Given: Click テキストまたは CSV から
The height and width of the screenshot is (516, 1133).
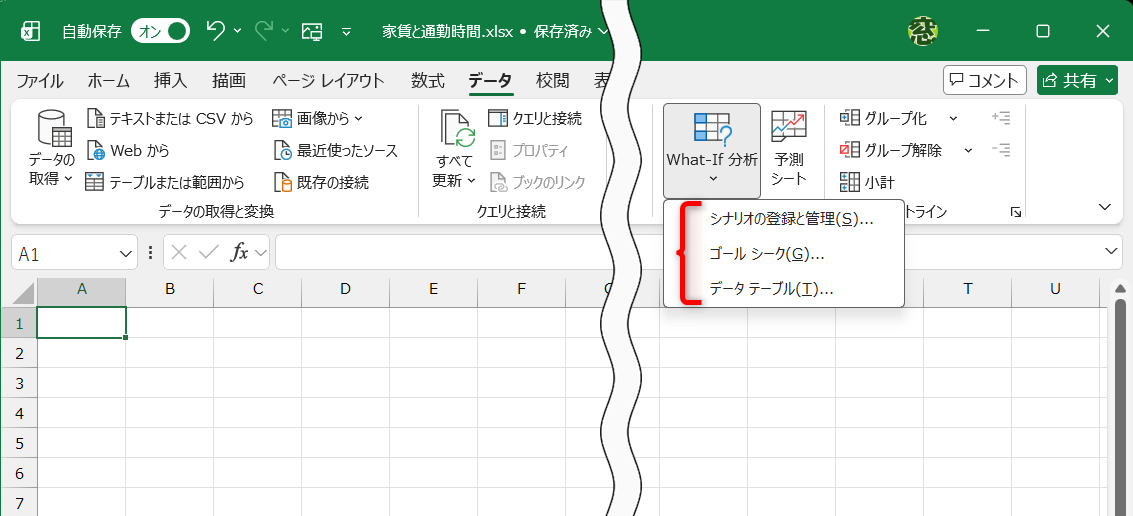Looking at the screenshot, I should [170, 119].
